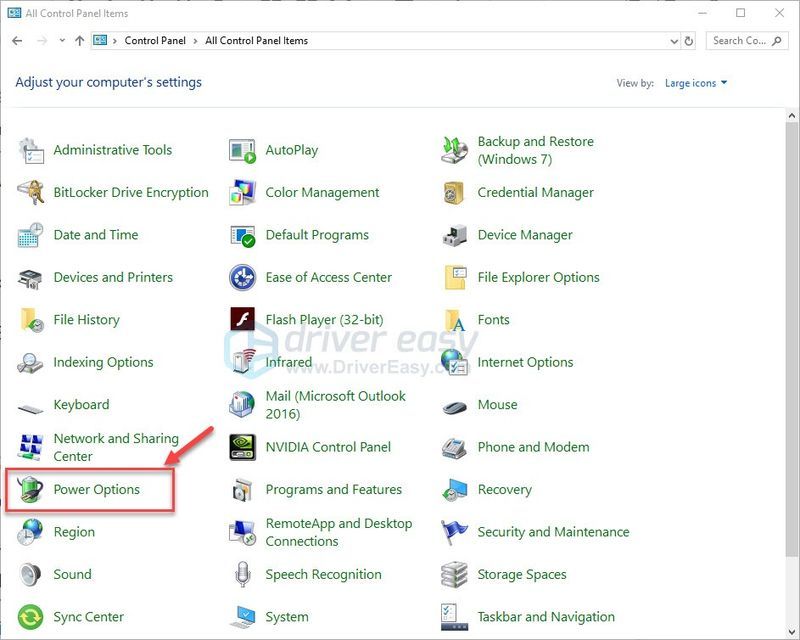Click the Network and Sharing Center icon
Screen dimensions: 800x640
(31, 447)
